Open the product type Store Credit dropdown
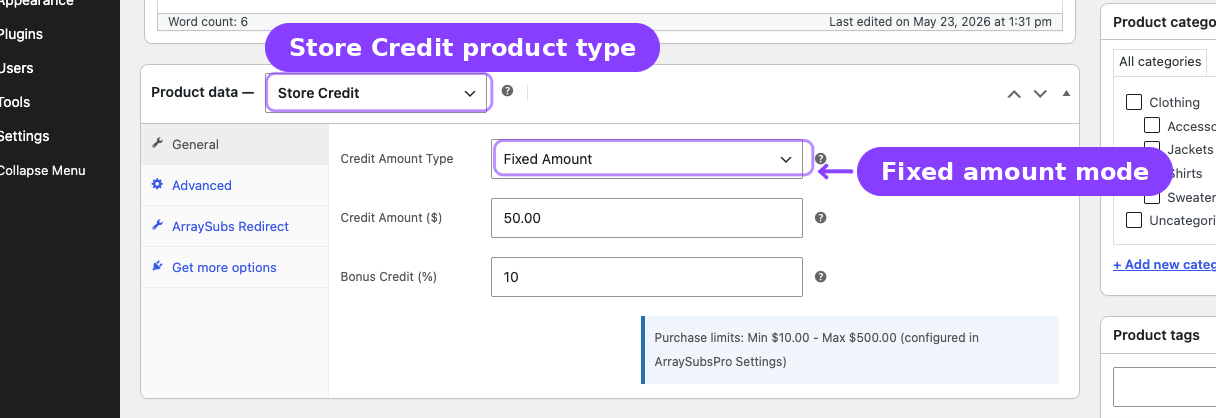 tap(377, 93)
